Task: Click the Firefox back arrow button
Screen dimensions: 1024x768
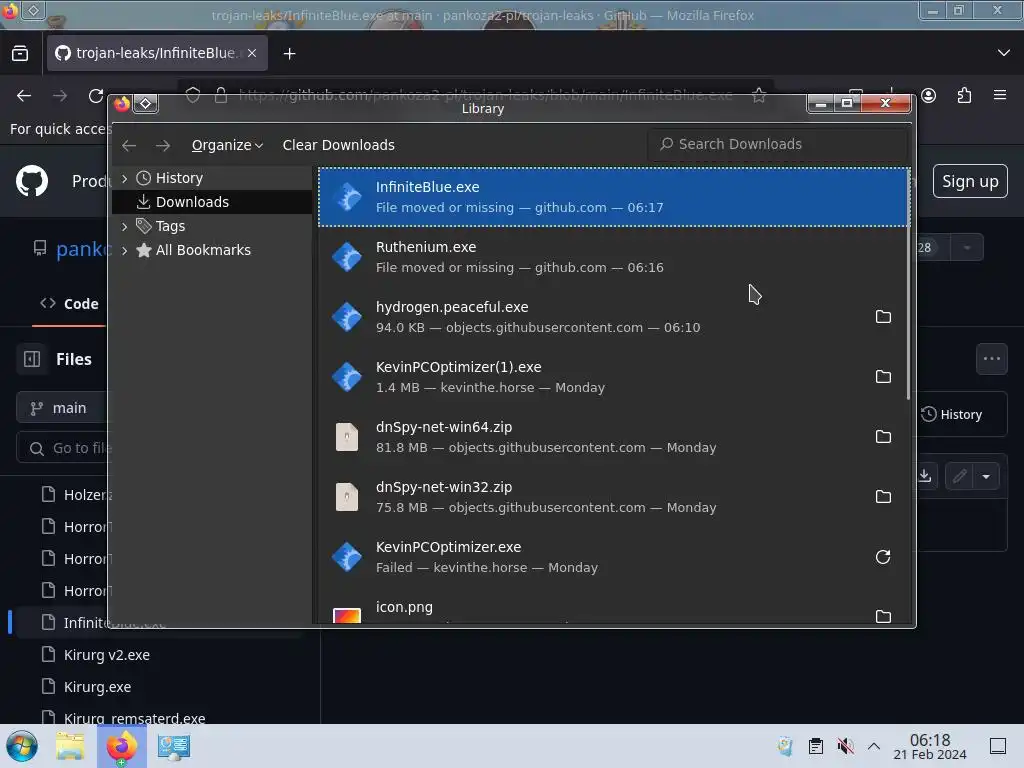Action: click(24, 96)
